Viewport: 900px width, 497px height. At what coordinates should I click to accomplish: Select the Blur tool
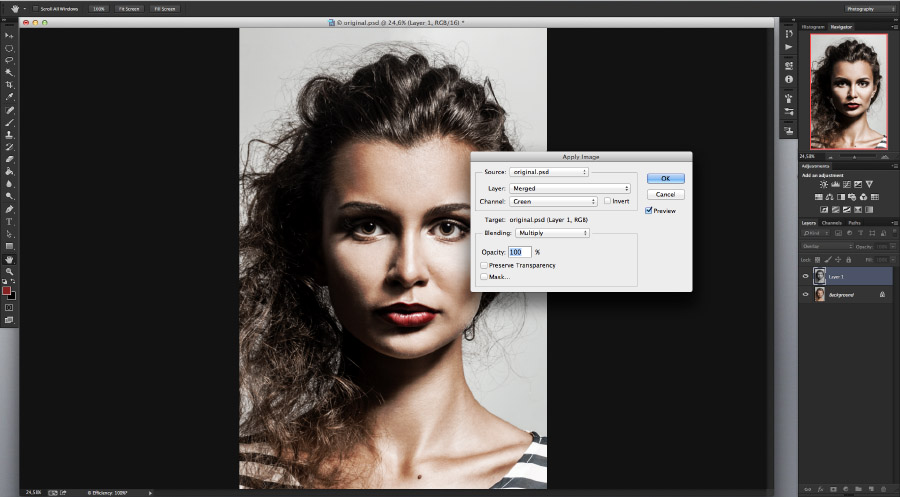point(9,184)
